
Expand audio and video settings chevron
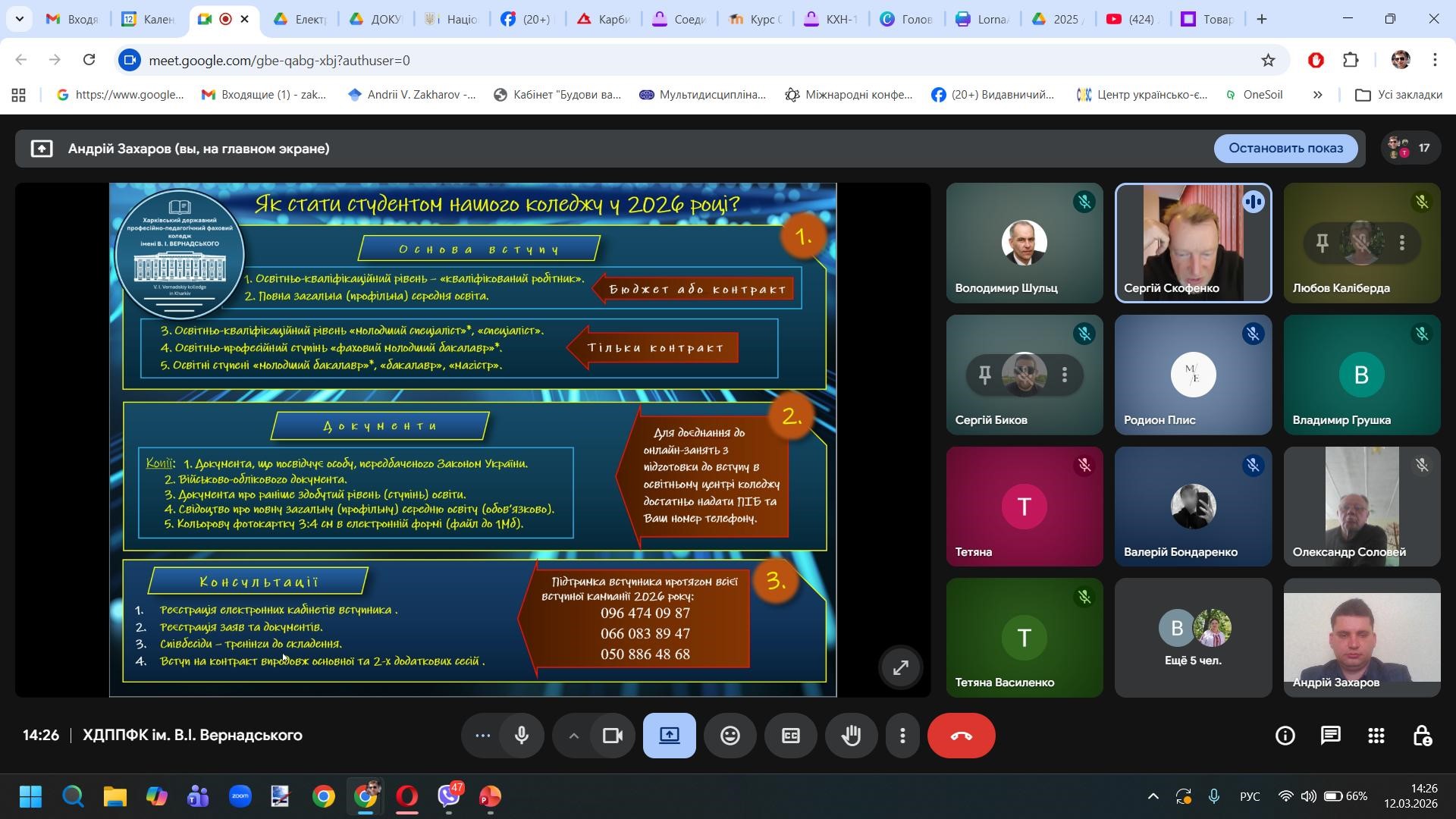(573, 736)
